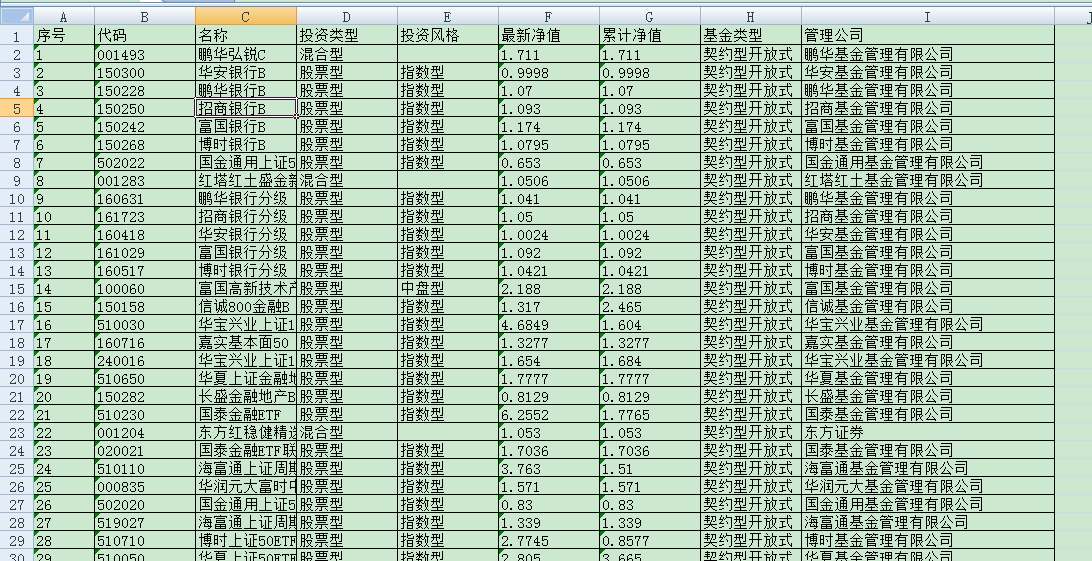Select the 3.763 latest net value cell
Screen dimensions: 1092x561
tap(549, 468)
